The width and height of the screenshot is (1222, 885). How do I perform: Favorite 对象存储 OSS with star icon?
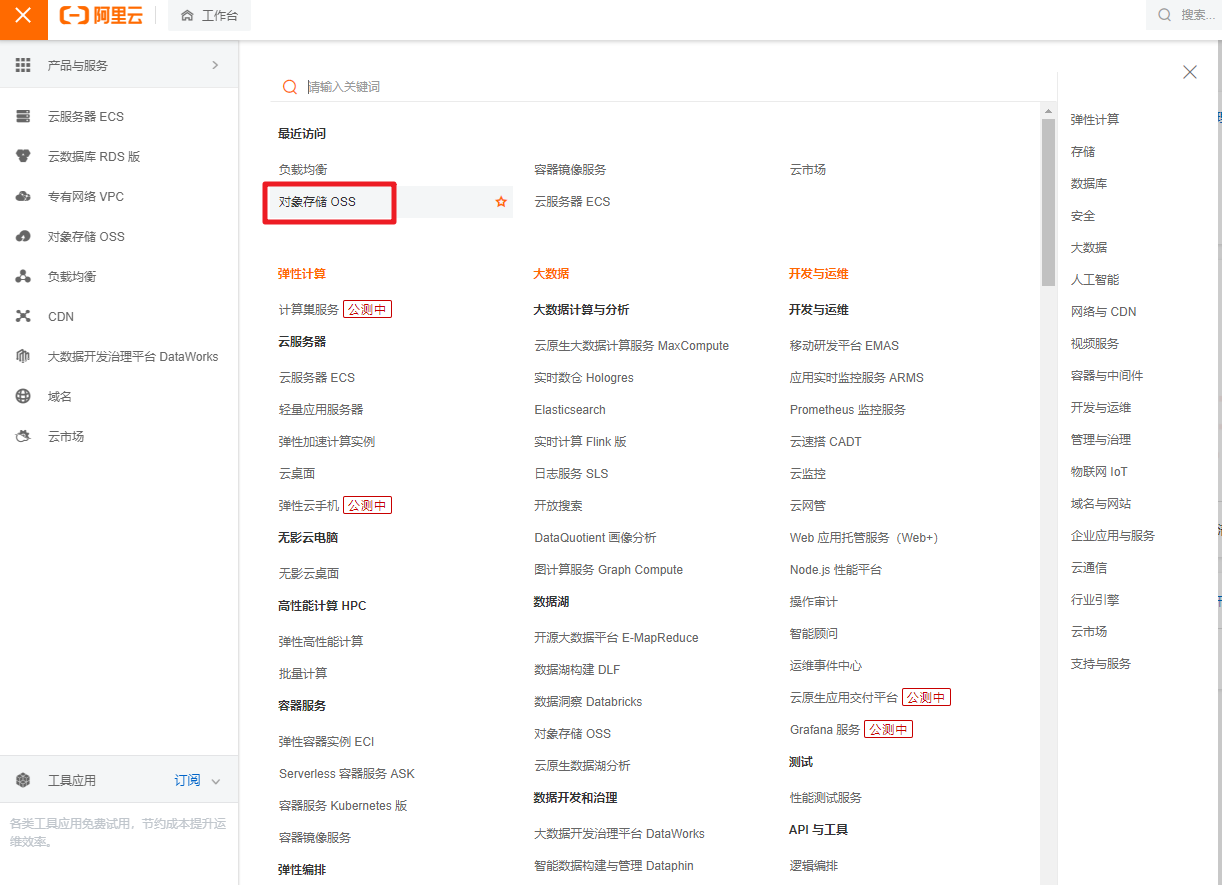(501, 202)
